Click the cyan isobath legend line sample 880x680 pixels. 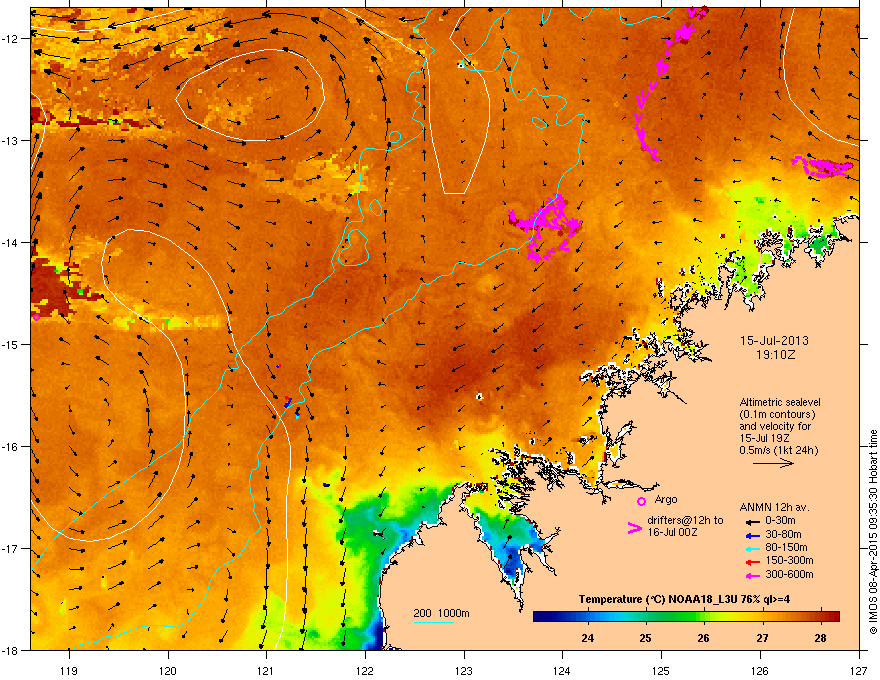433,622
